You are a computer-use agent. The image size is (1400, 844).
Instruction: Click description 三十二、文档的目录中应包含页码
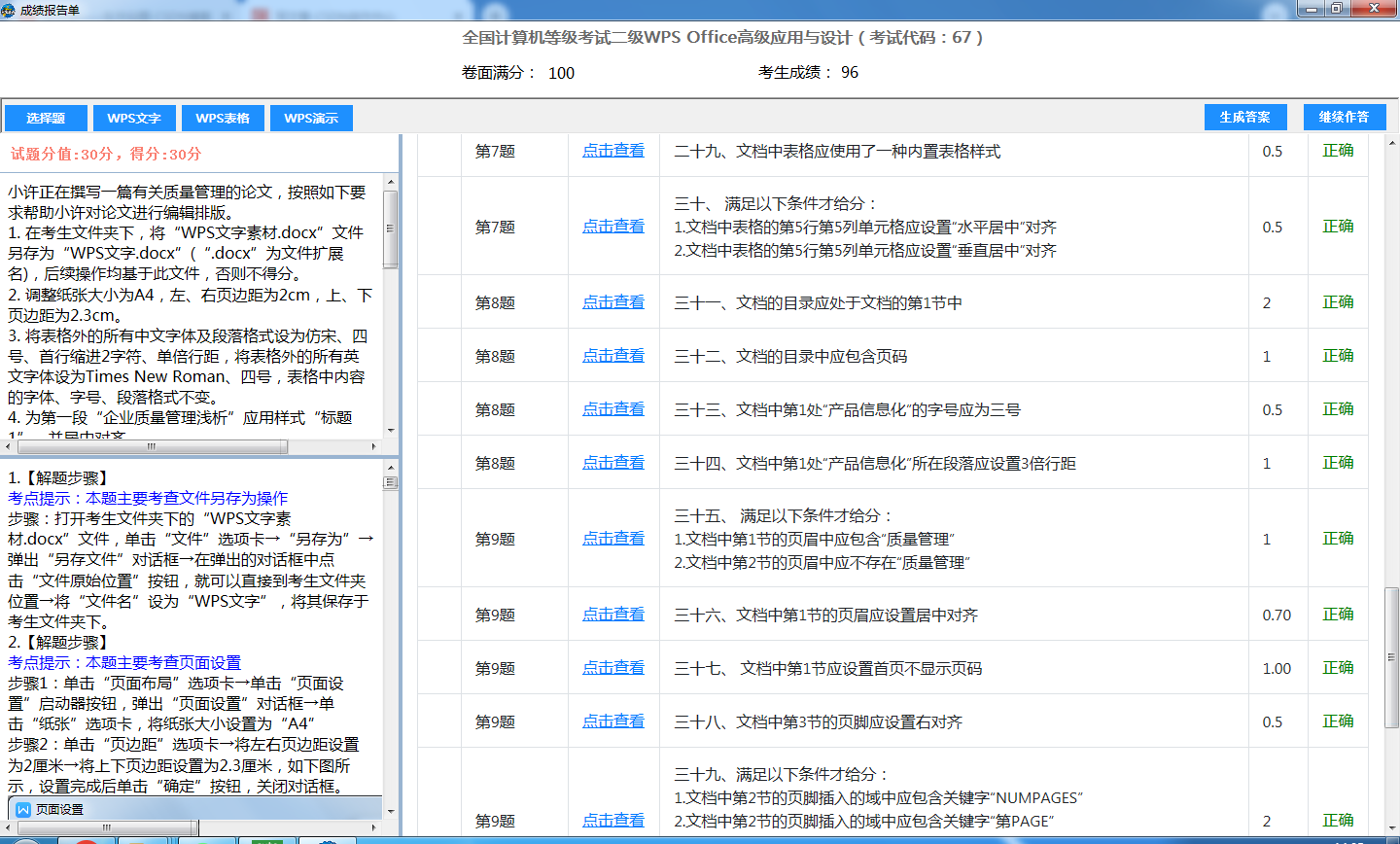click(790, 356)
